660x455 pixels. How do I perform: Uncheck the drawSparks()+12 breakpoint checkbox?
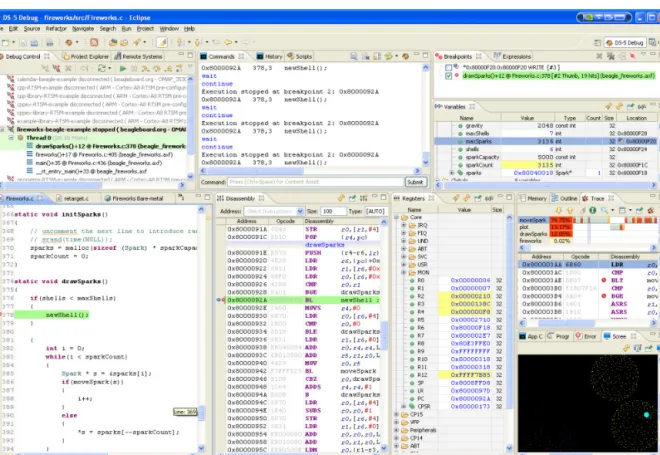point(448,76)
